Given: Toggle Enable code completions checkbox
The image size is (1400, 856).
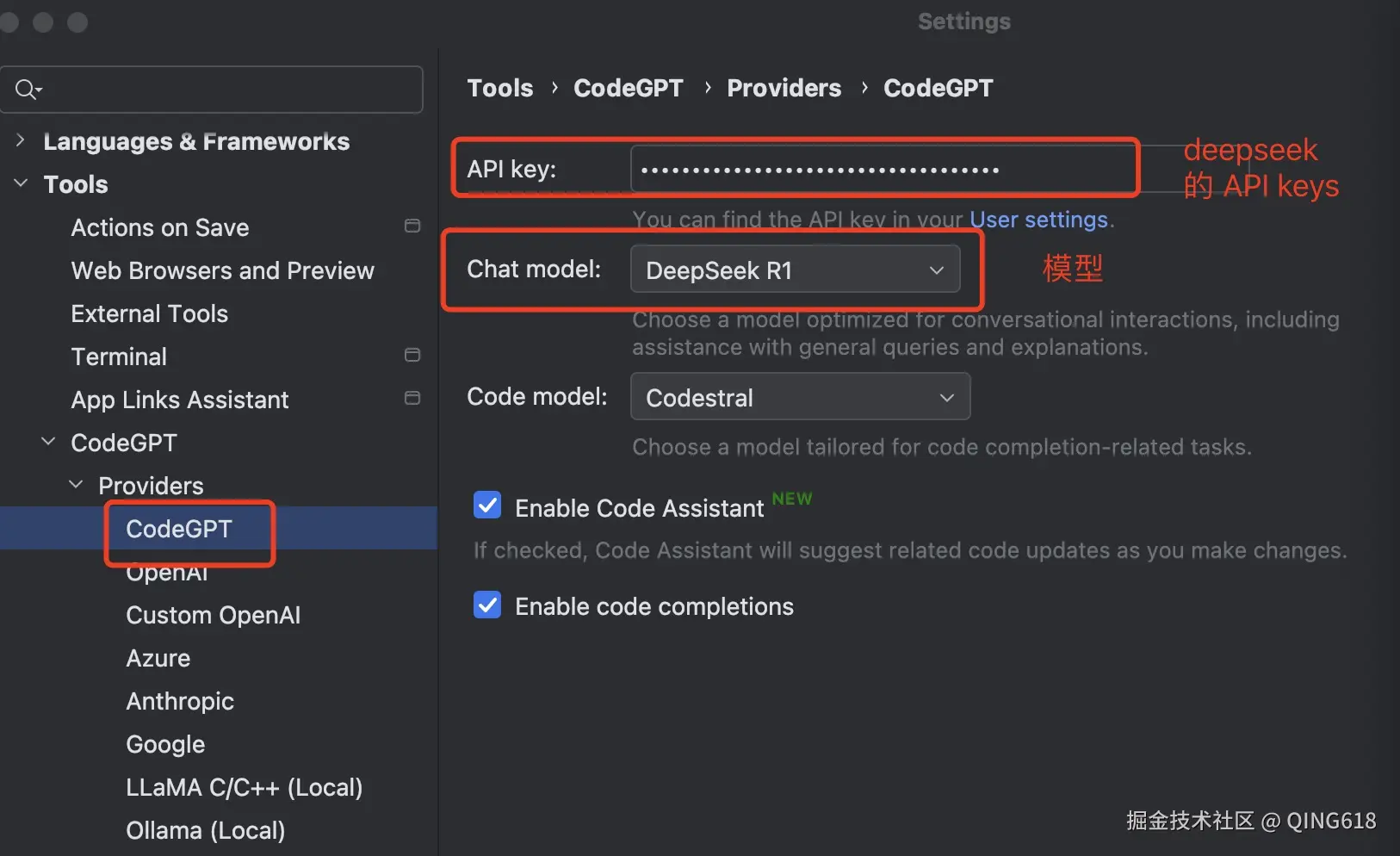Looking at the screenshot, I should point(487,605).
